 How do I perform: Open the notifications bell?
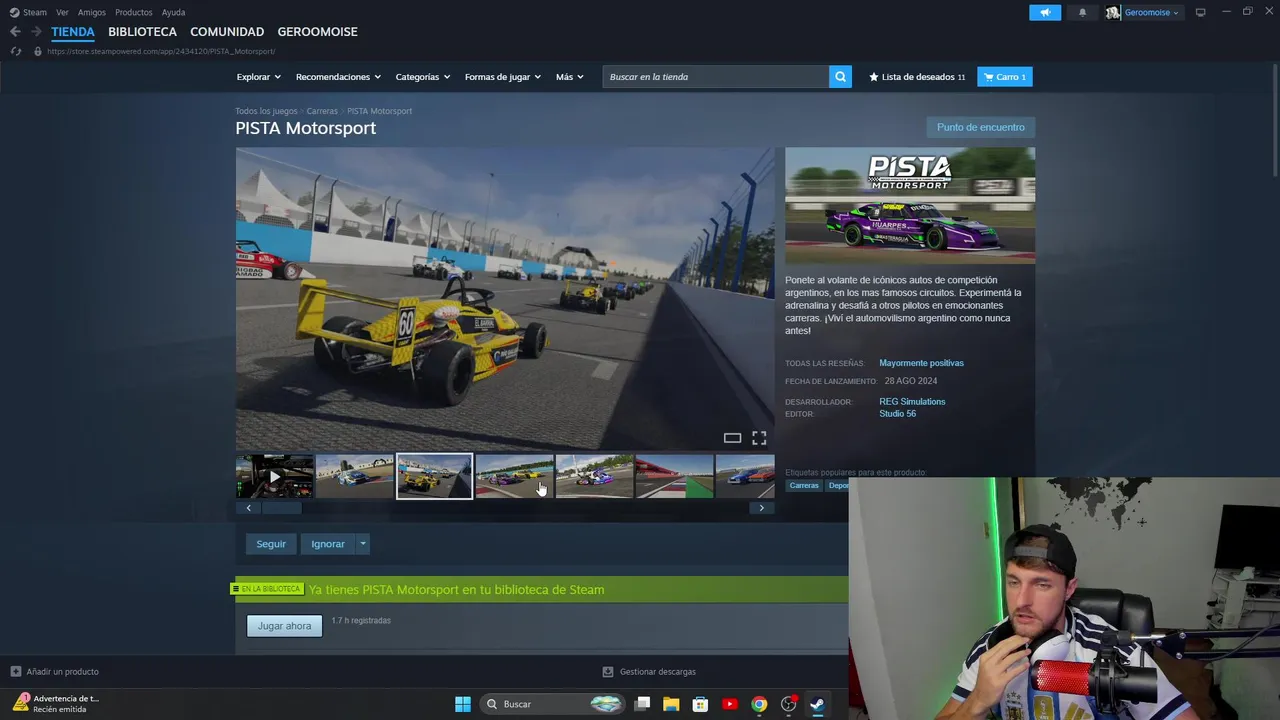[x=1082, y=13]
